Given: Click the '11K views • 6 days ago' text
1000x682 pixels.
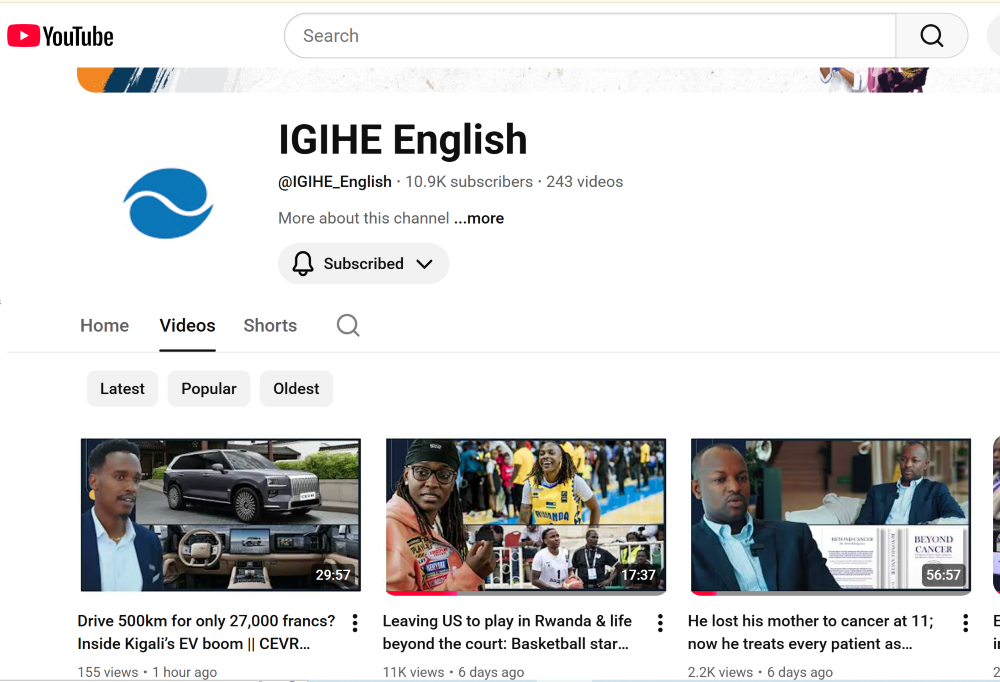Looking at the screenshot, I should [x=453, y=672].
